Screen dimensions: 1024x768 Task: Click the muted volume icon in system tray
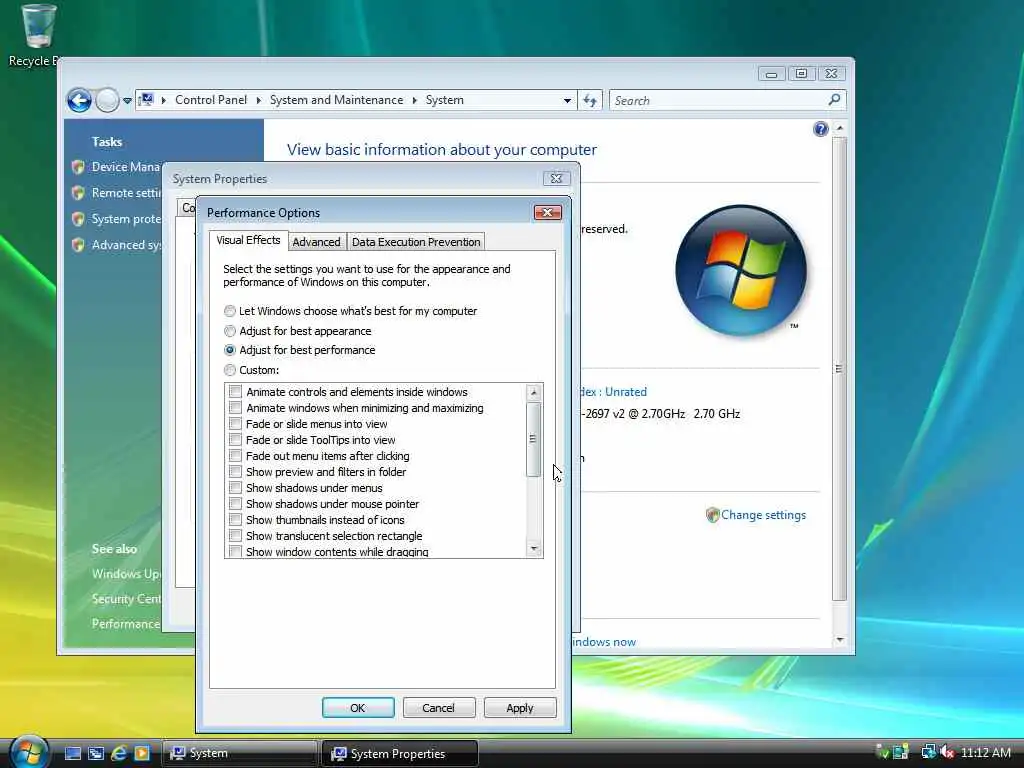pos(946,752)
